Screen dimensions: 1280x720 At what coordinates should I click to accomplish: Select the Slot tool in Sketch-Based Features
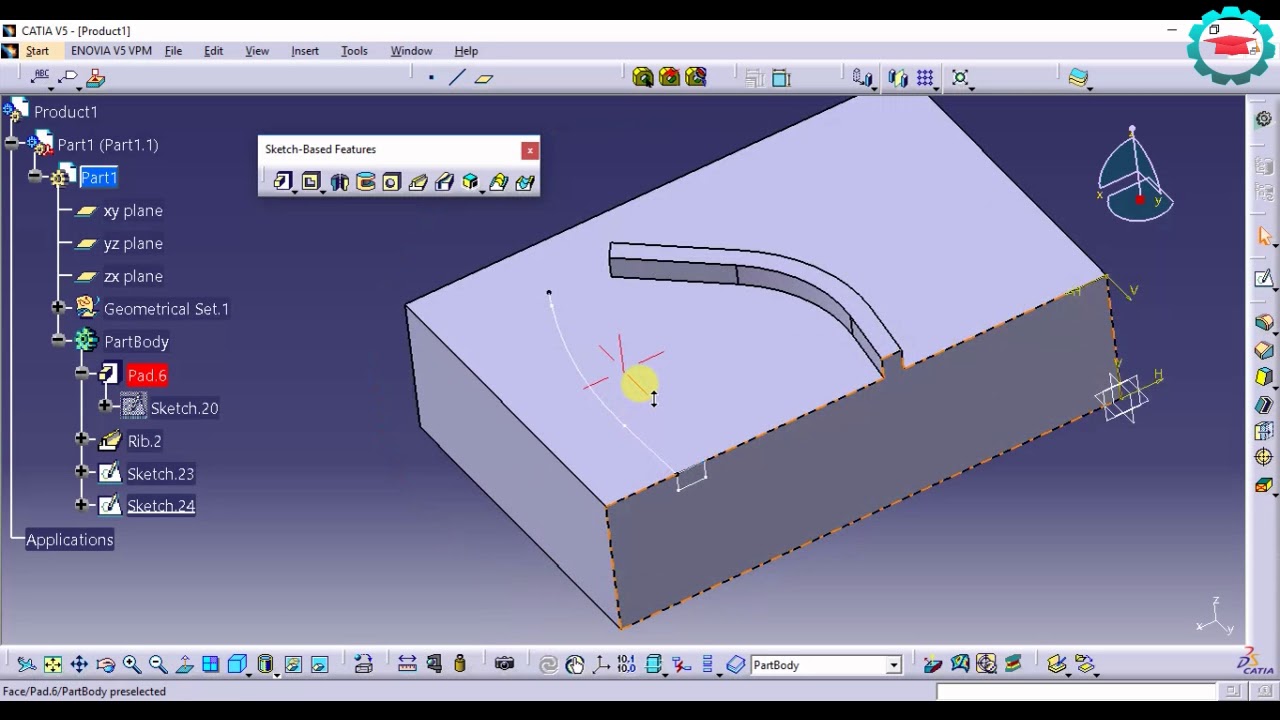tap(444, 182)
